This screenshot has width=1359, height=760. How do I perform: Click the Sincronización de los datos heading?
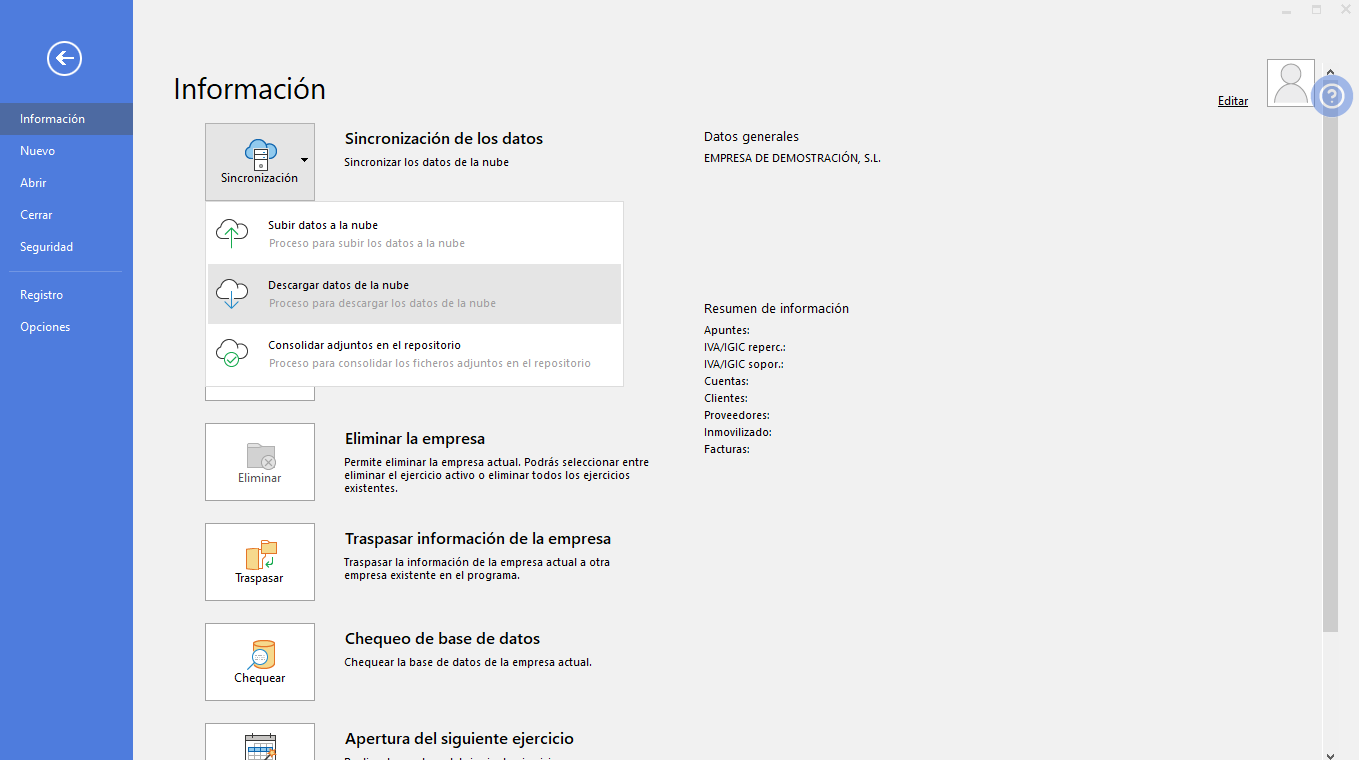coord(444,139)
